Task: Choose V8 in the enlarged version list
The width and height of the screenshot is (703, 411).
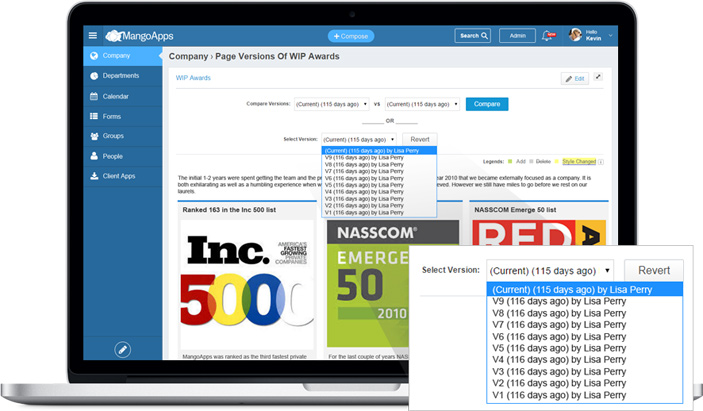Action: click(585, 313)
